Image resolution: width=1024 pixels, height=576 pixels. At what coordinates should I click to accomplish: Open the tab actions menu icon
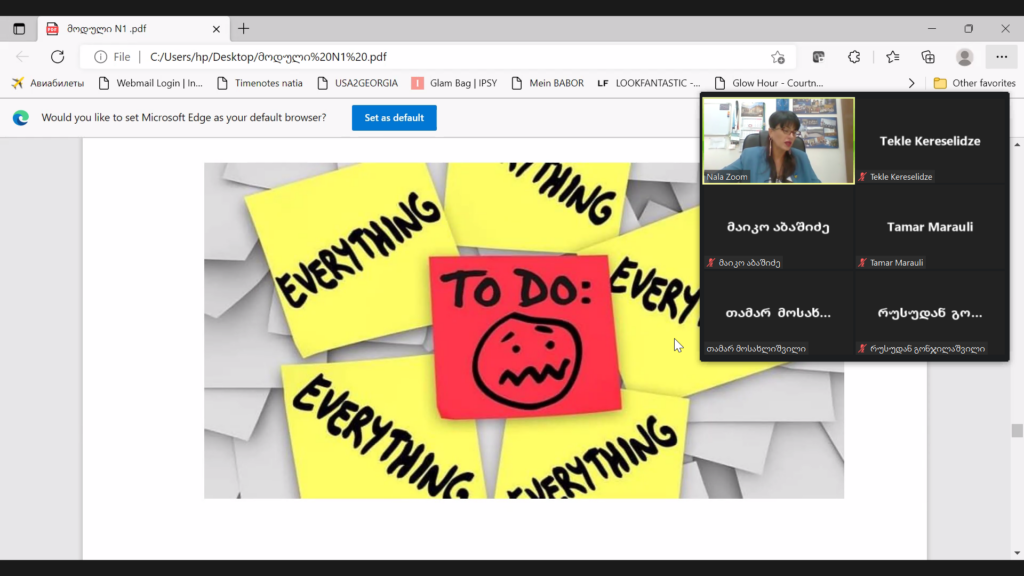(x=19, y=29)
